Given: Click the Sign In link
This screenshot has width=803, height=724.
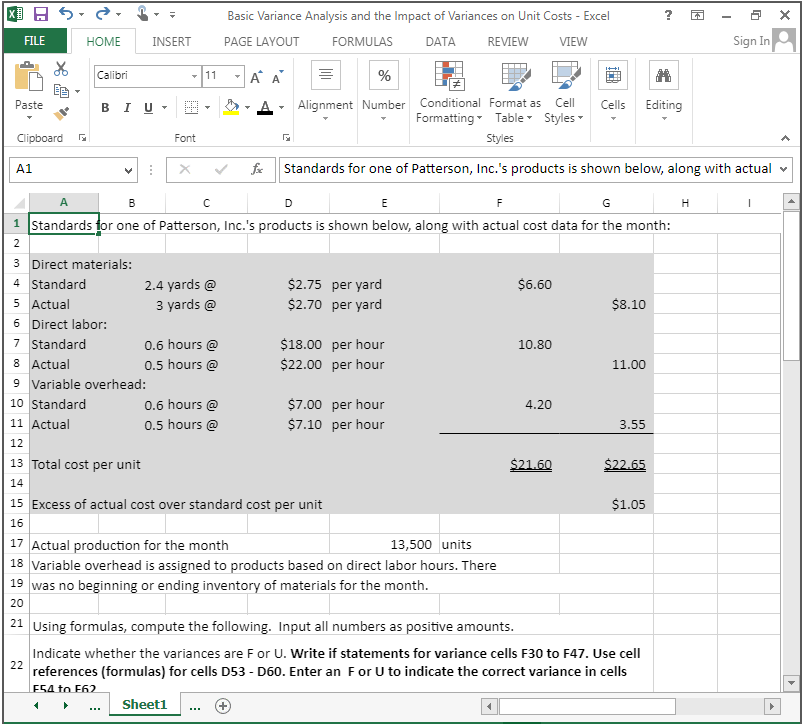Looking at the screenshot, I should (x=751, y=41).
